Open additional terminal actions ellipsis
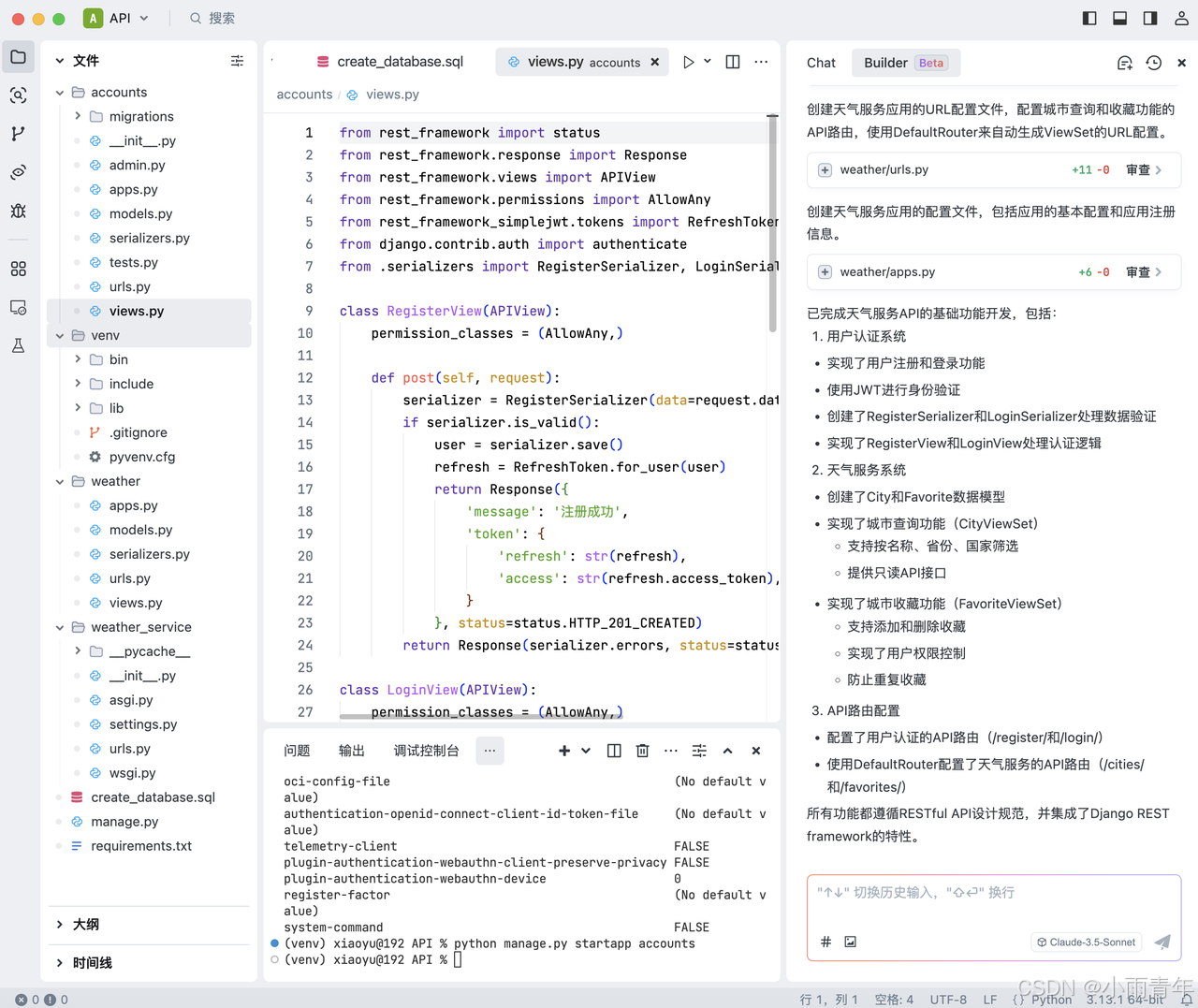Screen dimensions: 1198x1008 coord(671,751)
